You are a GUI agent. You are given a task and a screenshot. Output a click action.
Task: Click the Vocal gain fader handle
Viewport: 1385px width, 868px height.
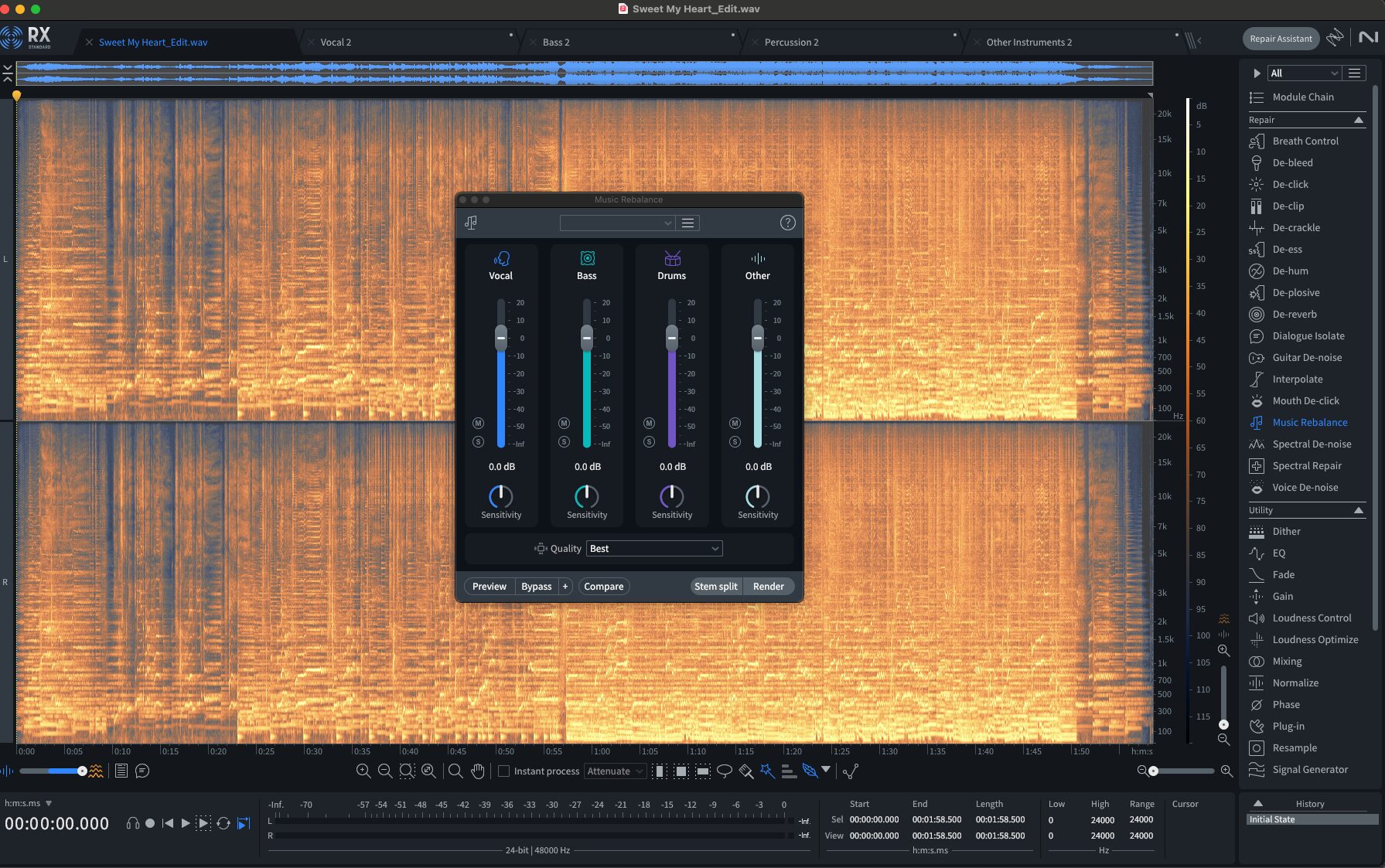501,338
